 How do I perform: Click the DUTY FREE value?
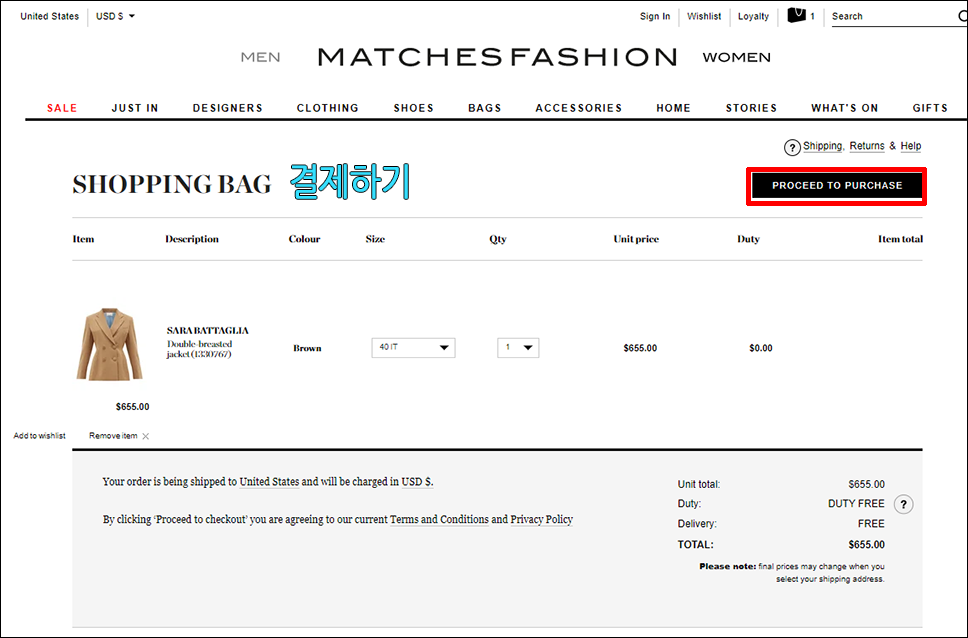pyautogui.click(x=856, y=504)
